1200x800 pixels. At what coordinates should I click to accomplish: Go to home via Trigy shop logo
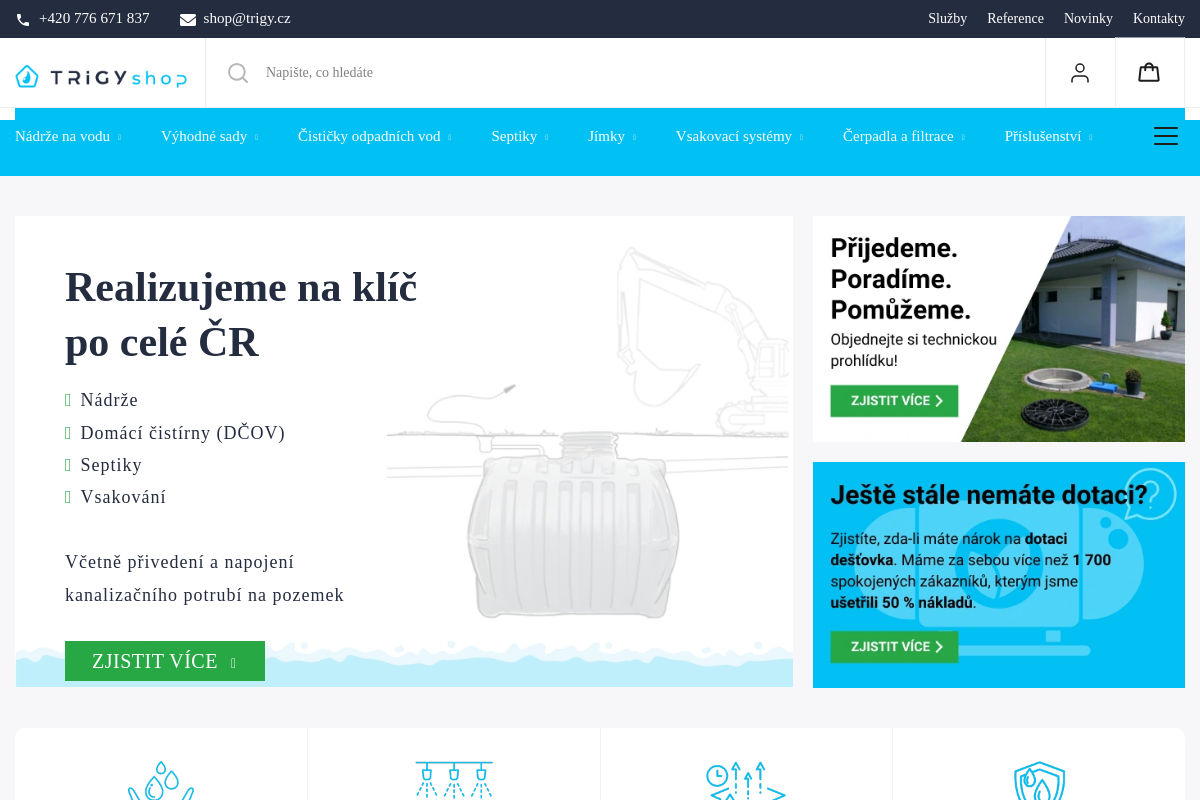(x=101, y=77)
